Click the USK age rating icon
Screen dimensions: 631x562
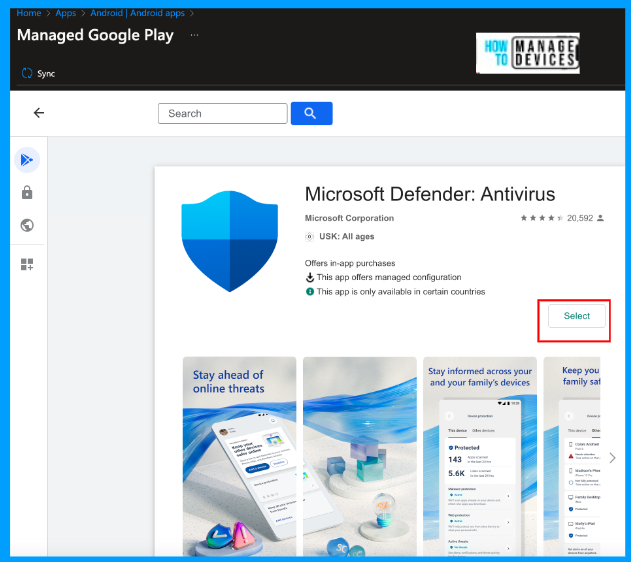click(309, 236)
